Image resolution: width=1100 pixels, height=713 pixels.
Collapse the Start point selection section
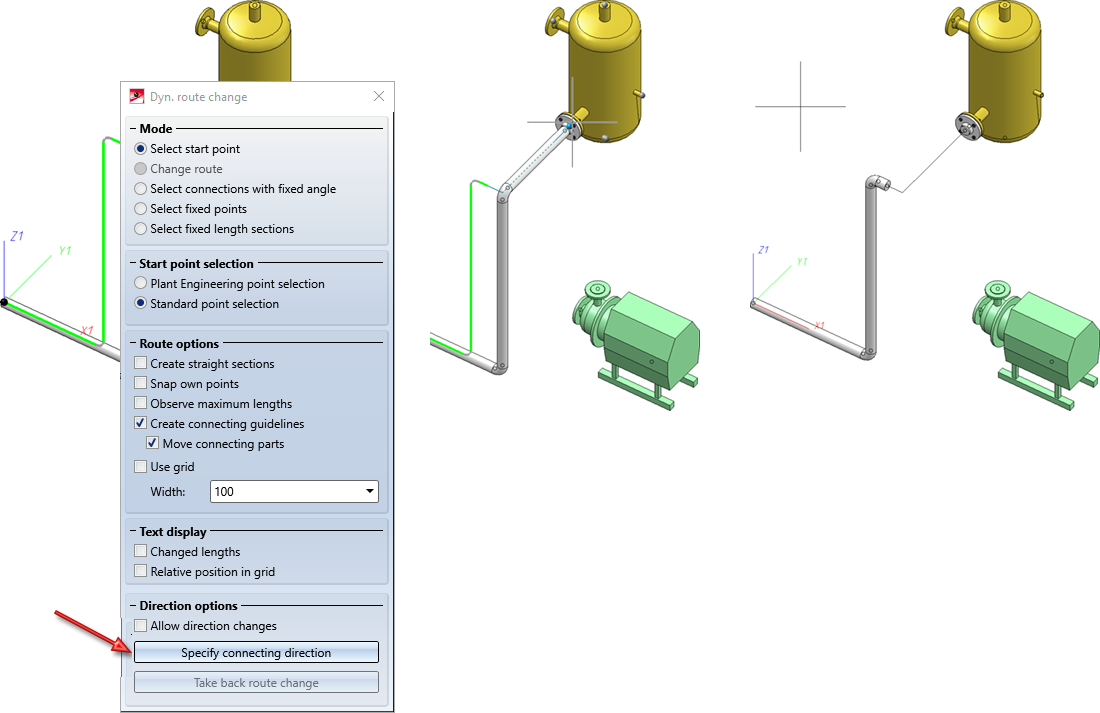coord(133,264)
